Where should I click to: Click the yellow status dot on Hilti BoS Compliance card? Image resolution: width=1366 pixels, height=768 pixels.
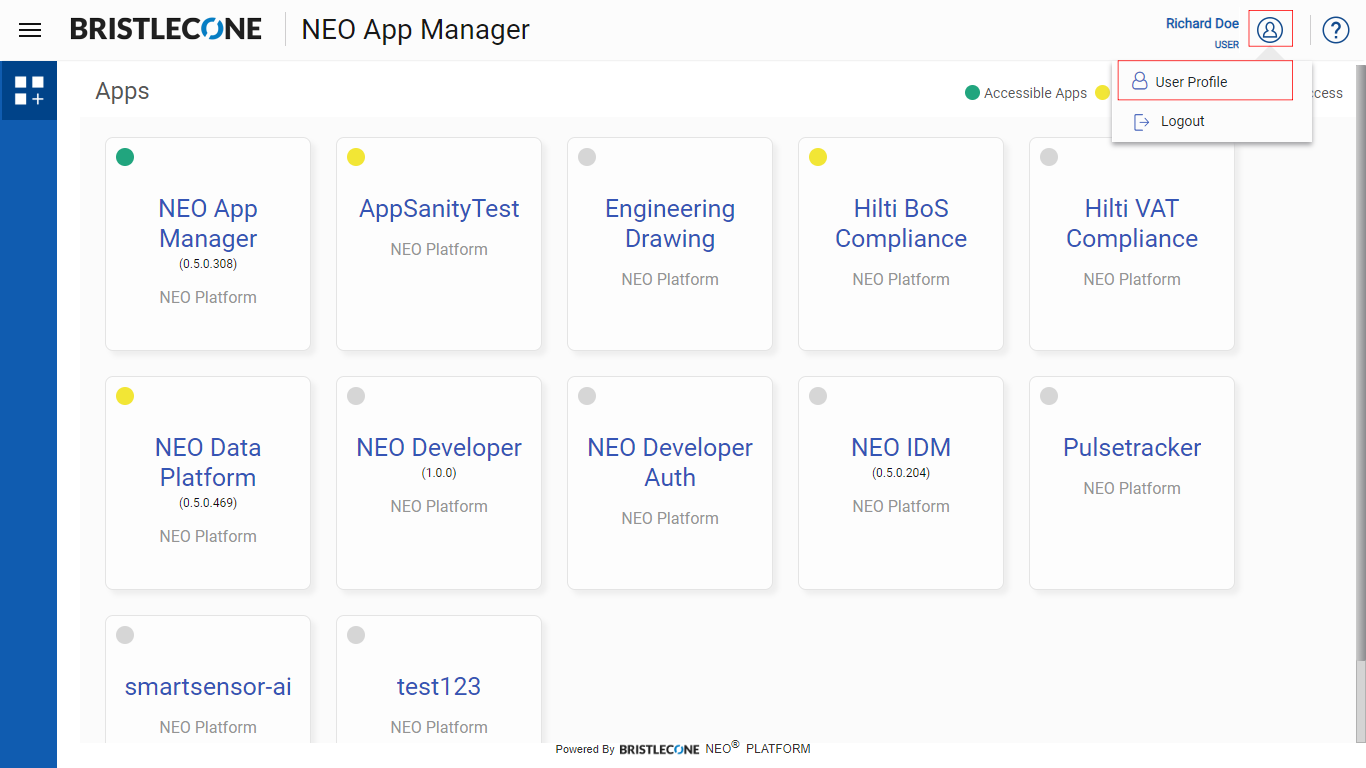[x=818, y=157]
